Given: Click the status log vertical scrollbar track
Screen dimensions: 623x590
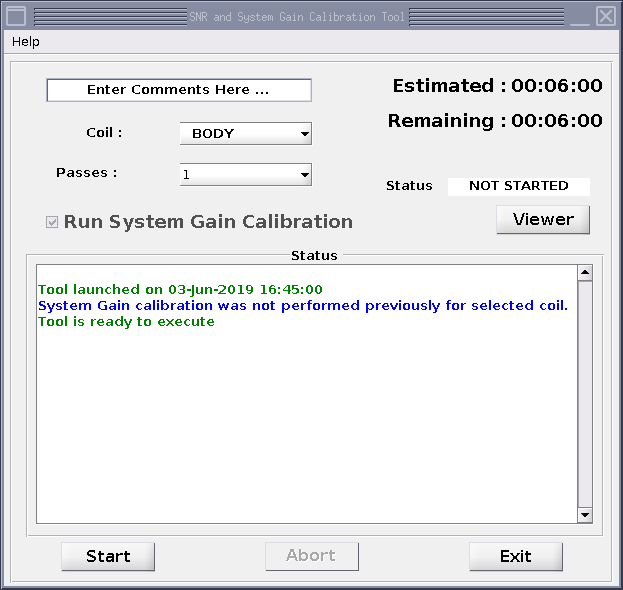Looking at the screenshot, I should click(585, 400).
